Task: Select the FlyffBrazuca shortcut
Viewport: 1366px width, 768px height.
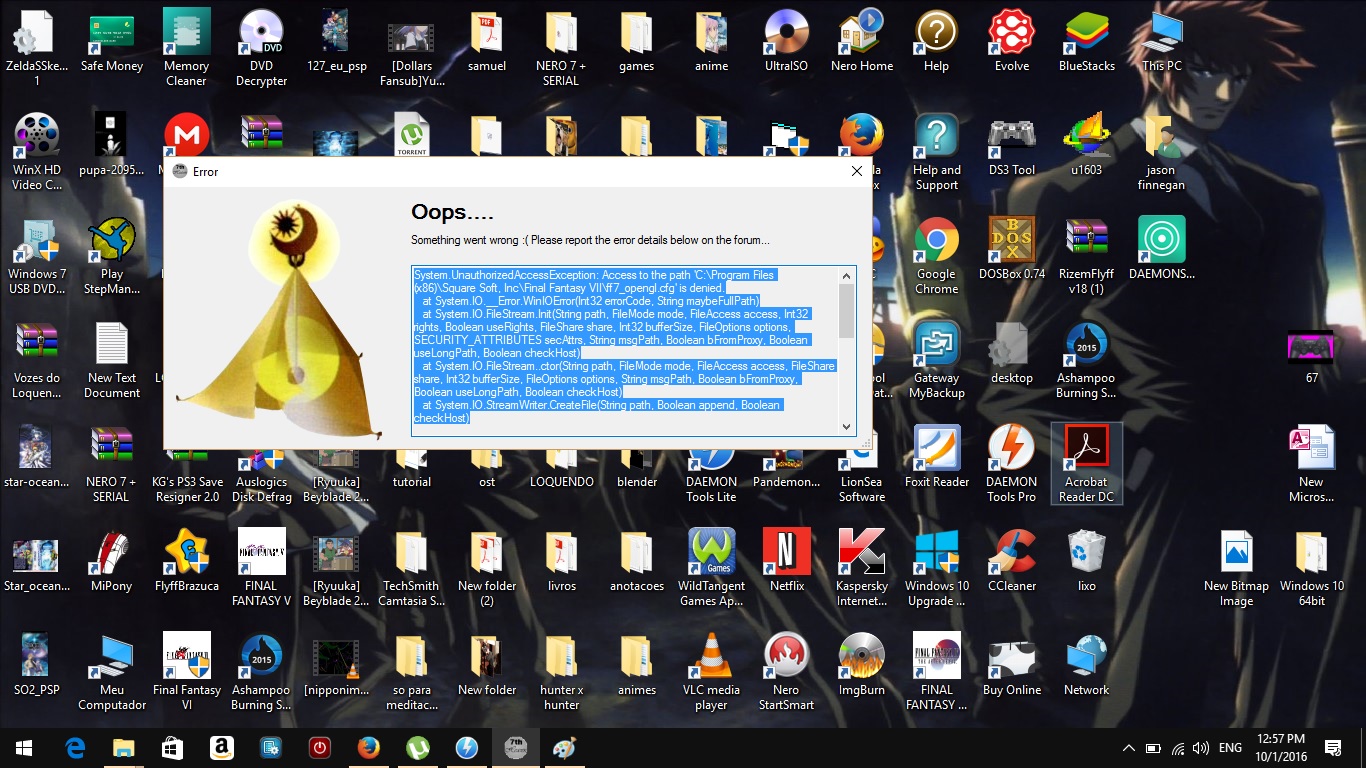Action: pos(187,561)
